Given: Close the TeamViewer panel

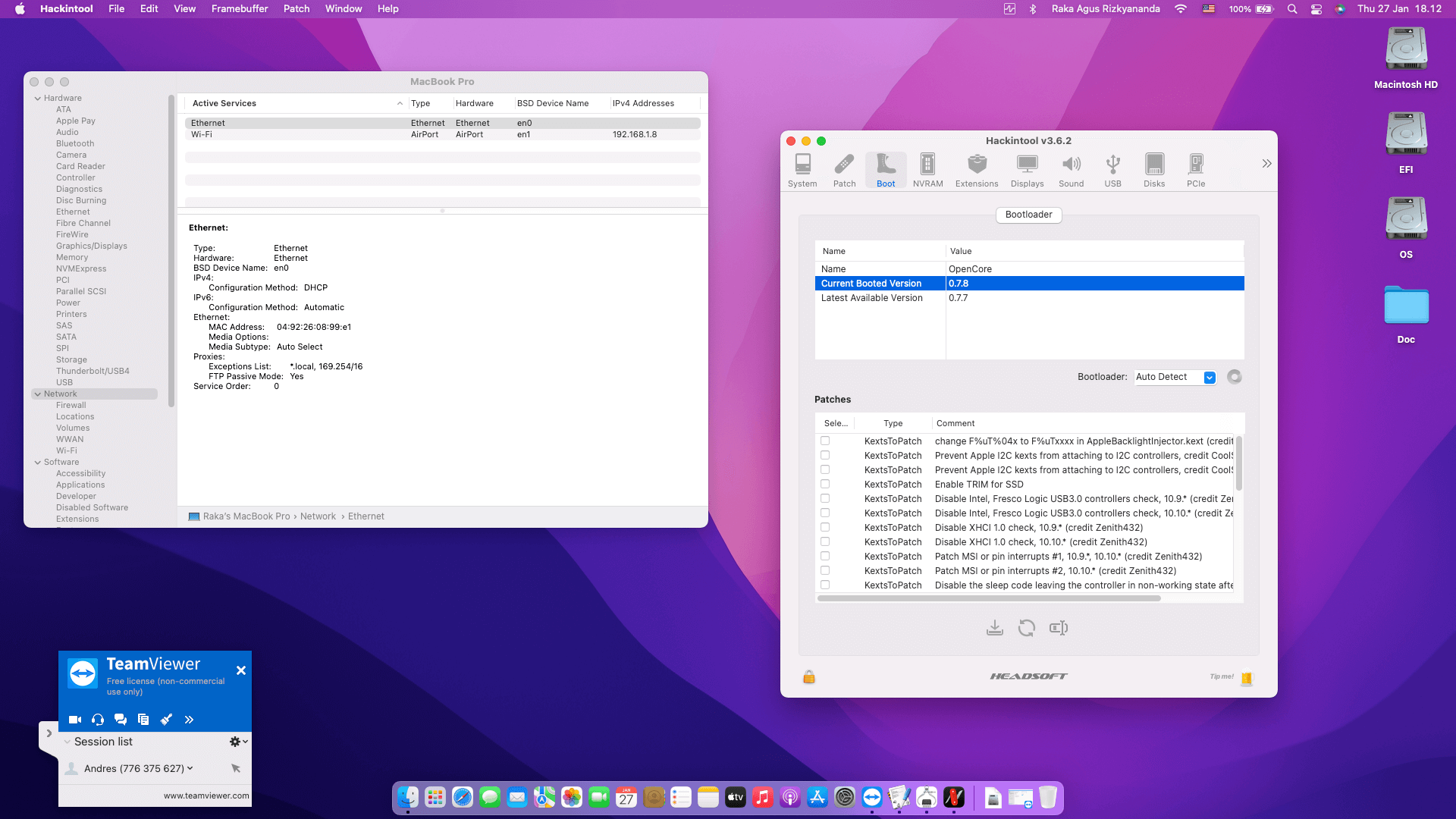Looking at the screenshot, I should coord(241,670).
